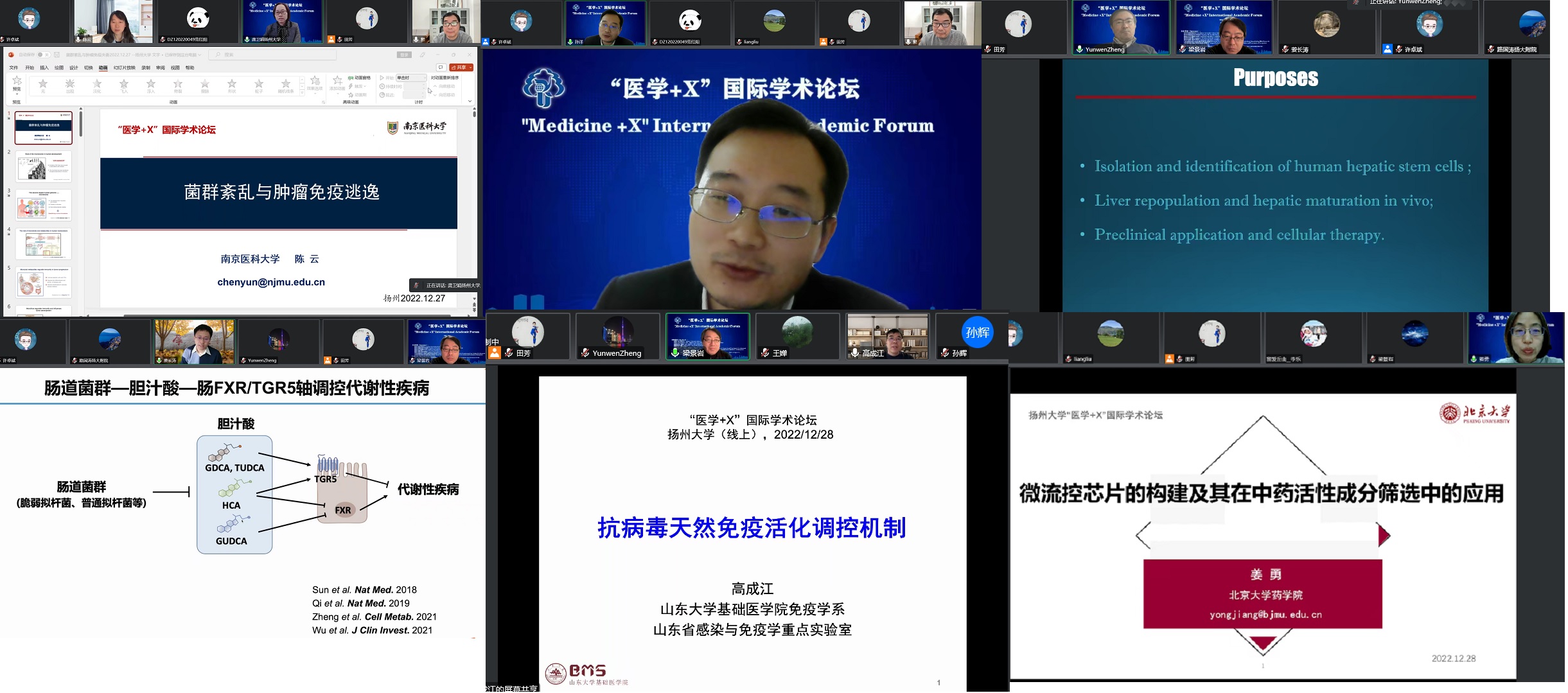This screenshot has height=693, width=1568.
Task: Select the 飞入 (Fly In) animation effect
Action: coord(124,85)
